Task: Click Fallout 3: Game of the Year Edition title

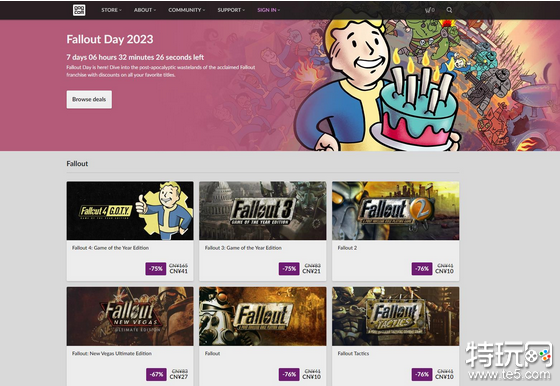Action: 243,248
